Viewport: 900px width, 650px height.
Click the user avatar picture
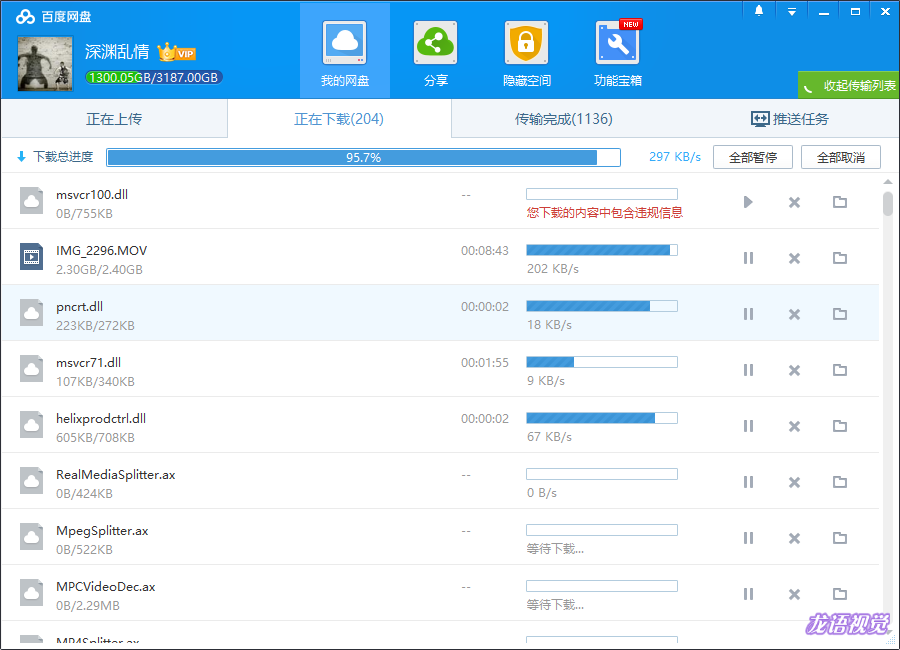pyautogui.click(x=45, y=63)
